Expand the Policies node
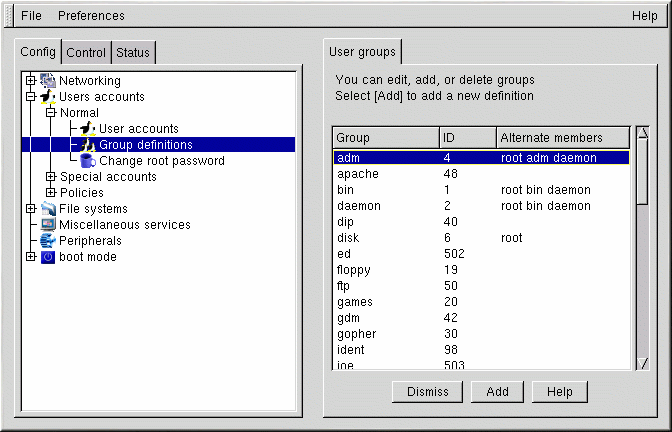Image resolution: width=672 pixels, height=432 pixels. pos(51,193)
